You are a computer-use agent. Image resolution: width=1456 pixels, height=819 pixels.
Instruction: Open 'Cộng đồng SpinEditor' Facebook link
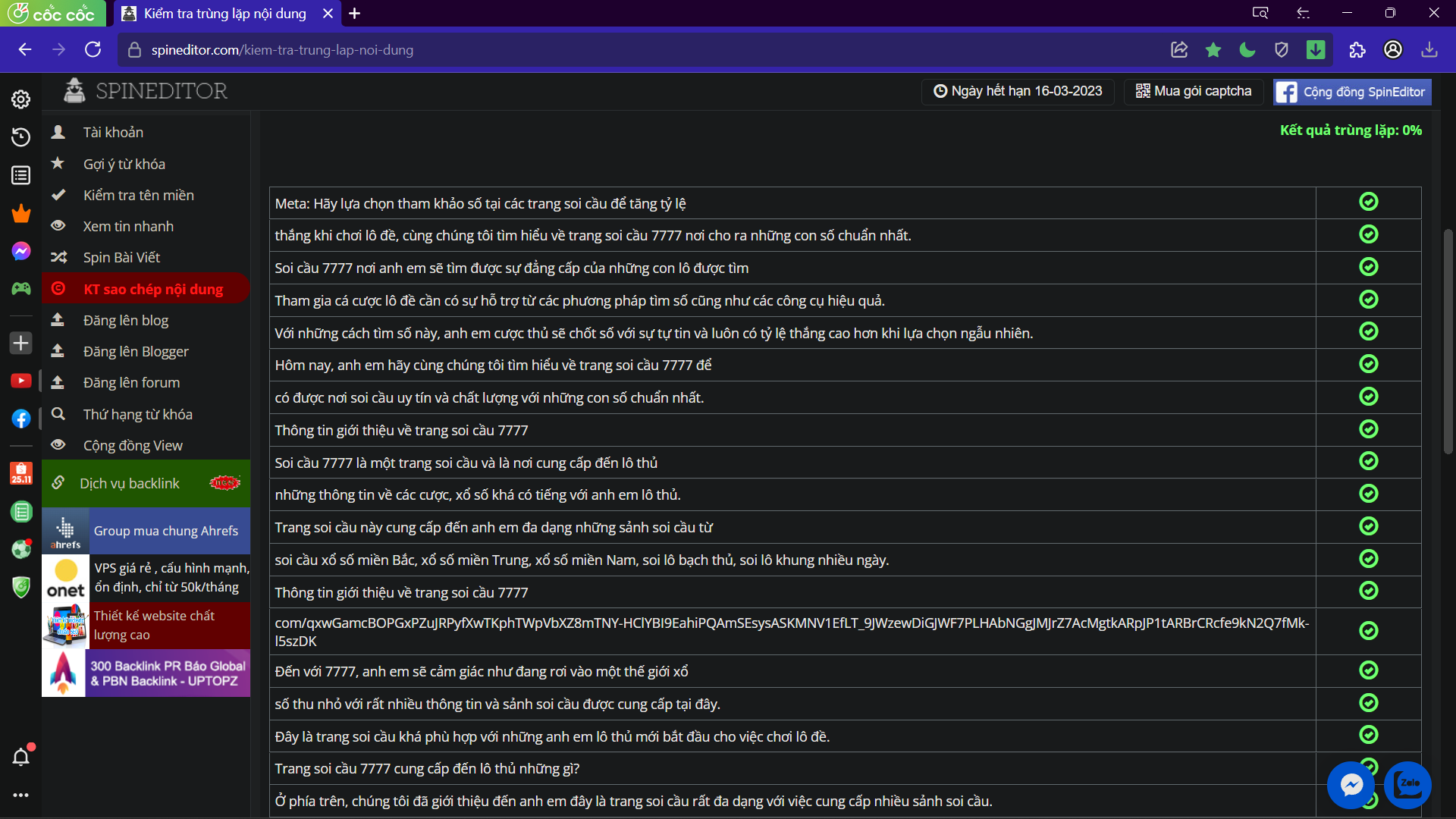[x=1352, y=92]
